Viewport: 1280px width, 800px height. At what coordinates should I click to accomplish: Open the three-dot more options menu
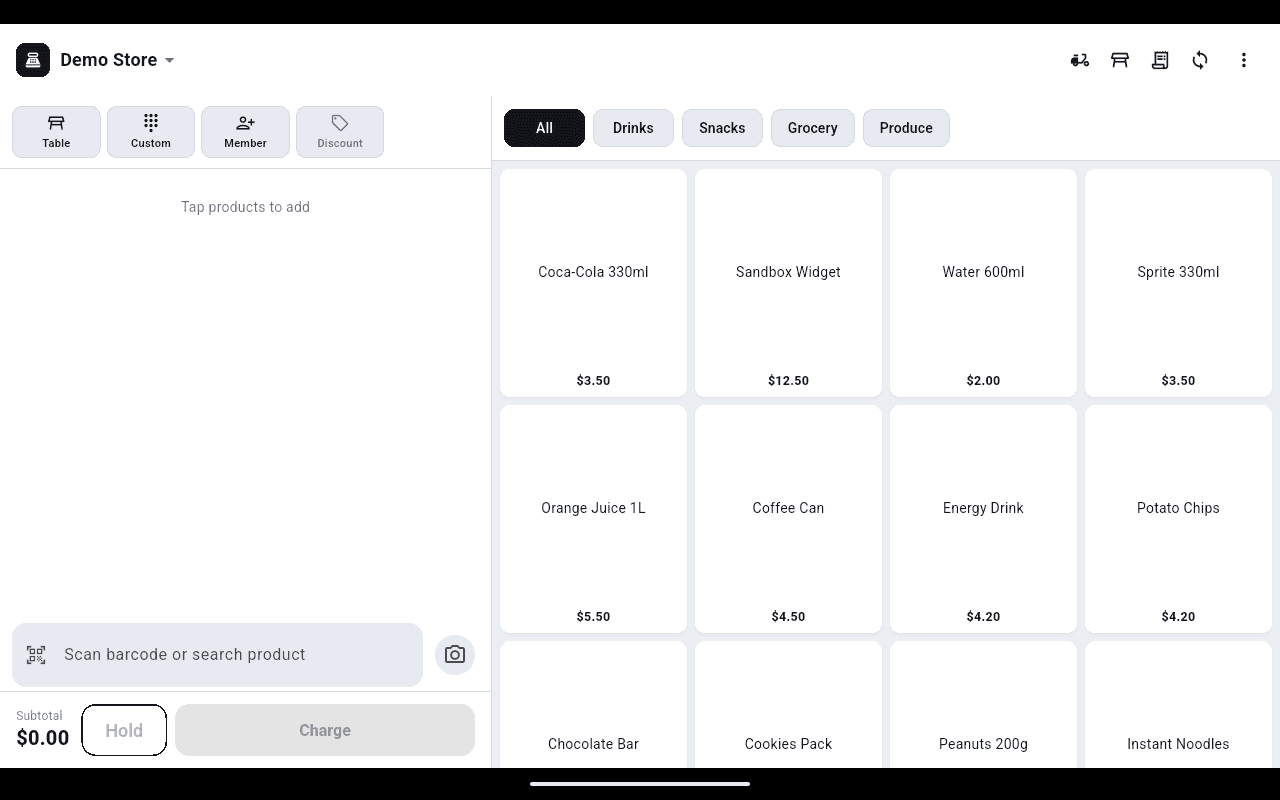1244,60
